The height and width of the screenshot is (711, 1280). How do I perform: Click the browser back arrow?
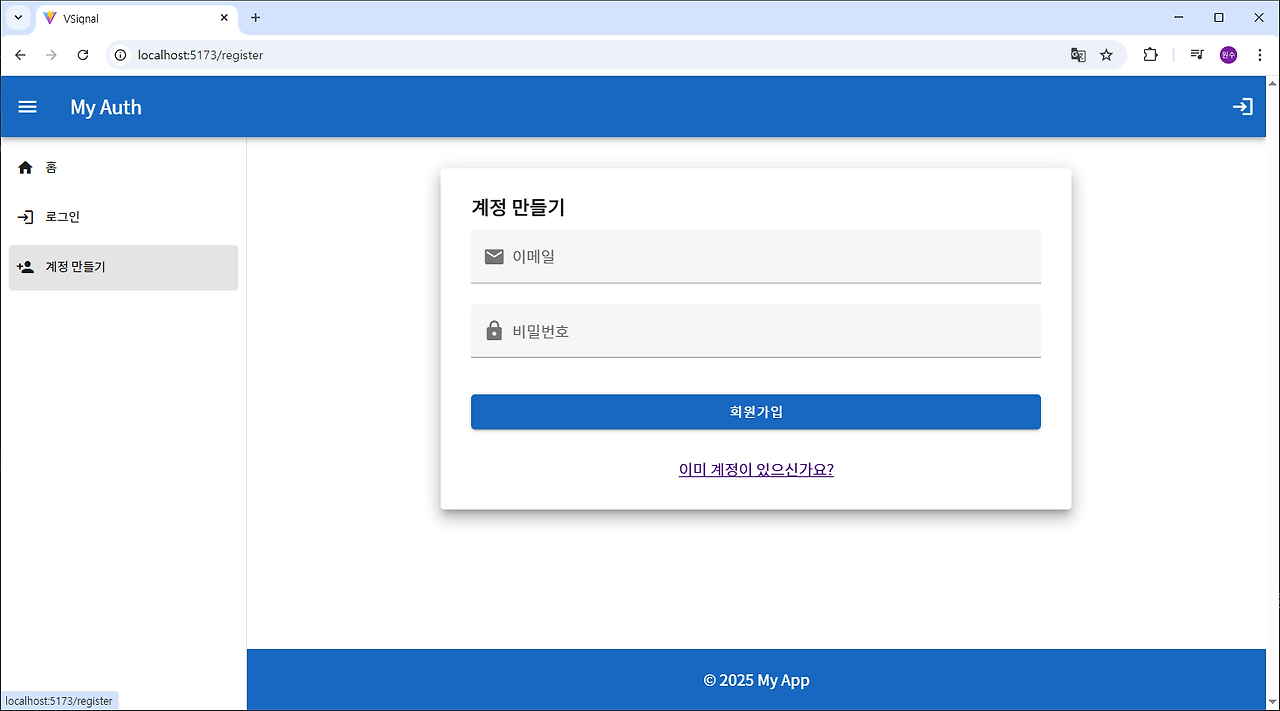20,55
